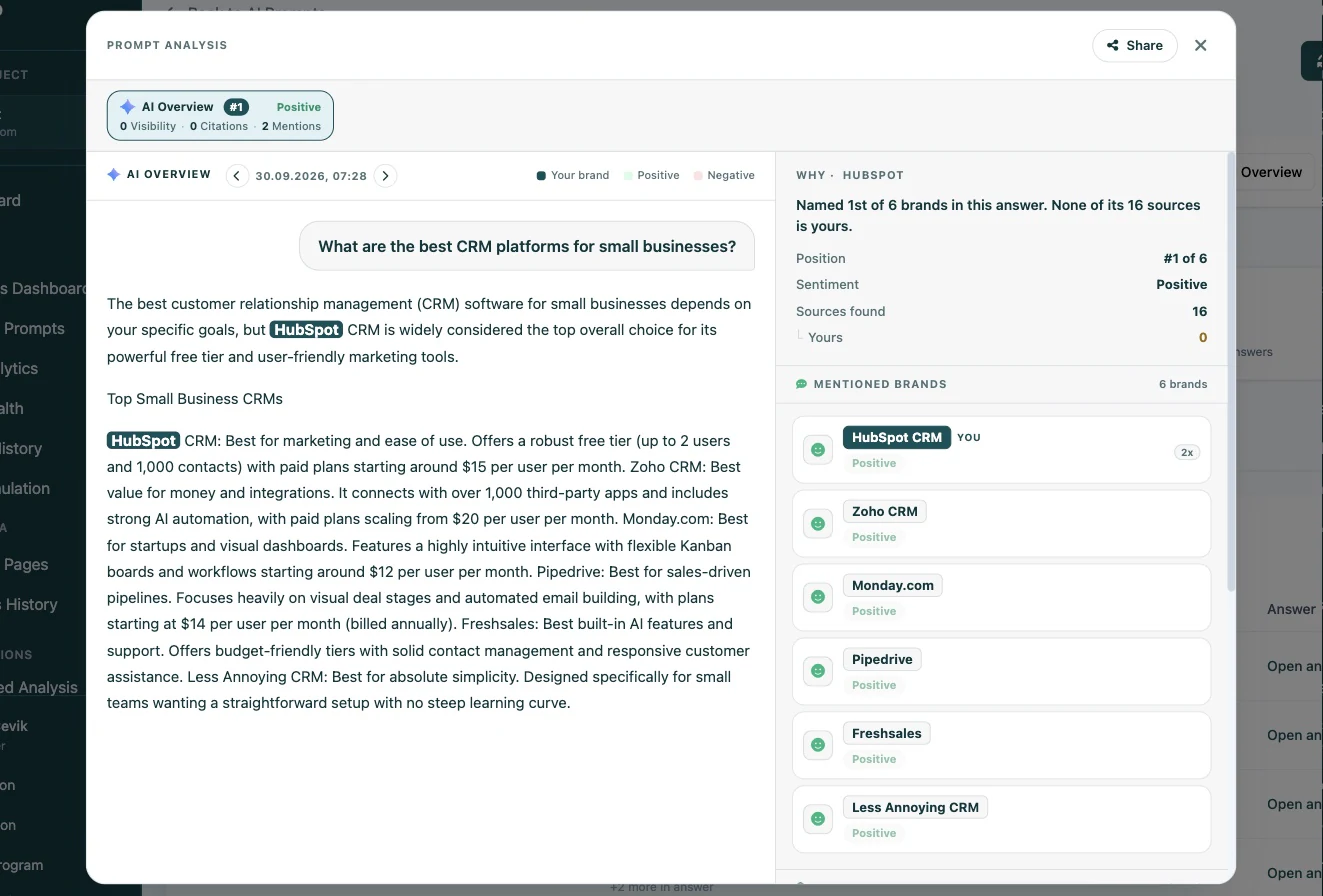Click the HubSpot highlight before "CRM: Best for marketing"
The height and width of the screenshot is (896, 1323).
click(x=143, y=441)
